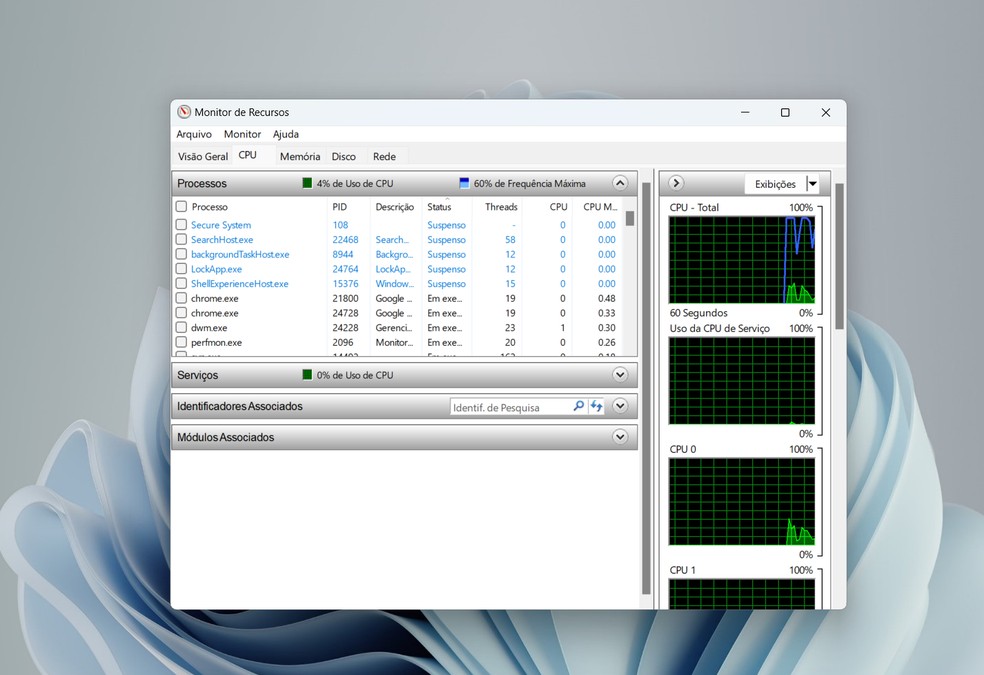Image resolution: width=984 pixels, height=675 pixels.
Task: Open the Arquivo menu
Action: (194, 134)
